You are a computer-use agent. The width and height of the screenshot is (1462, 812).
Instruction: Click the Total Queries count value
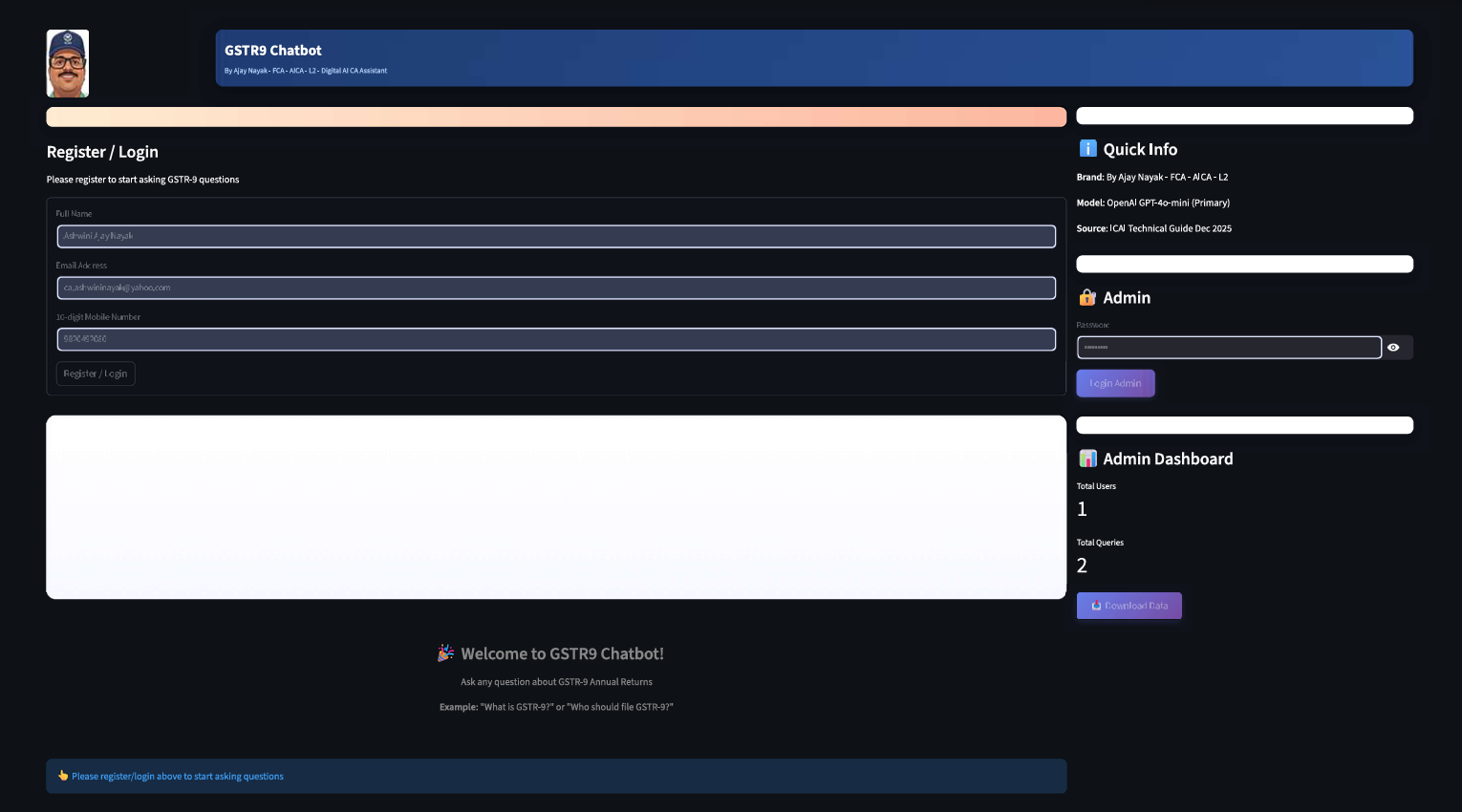[x=1082, y=566]
